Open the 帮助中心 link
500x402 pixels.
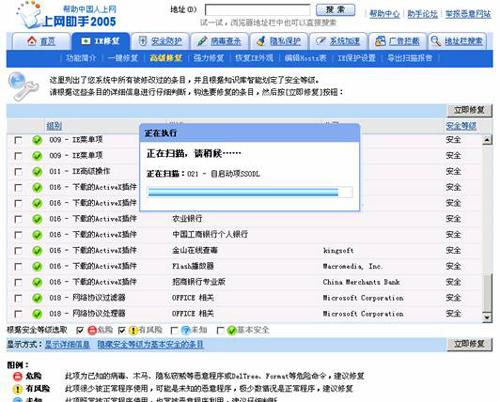pyautogui.click(x=384, y=14)
